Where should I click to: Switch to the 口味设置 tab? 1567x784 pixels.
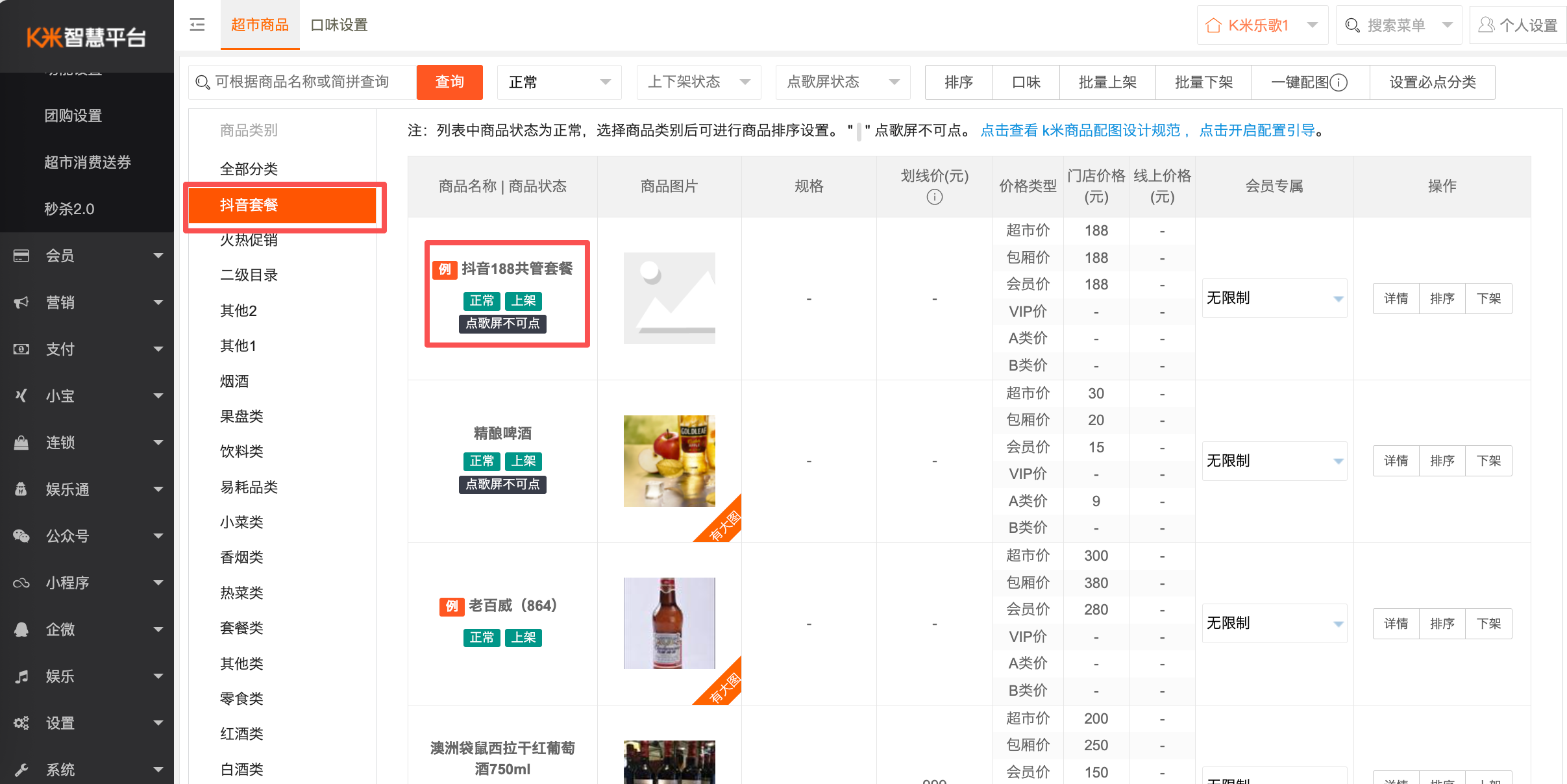(338, 24)
